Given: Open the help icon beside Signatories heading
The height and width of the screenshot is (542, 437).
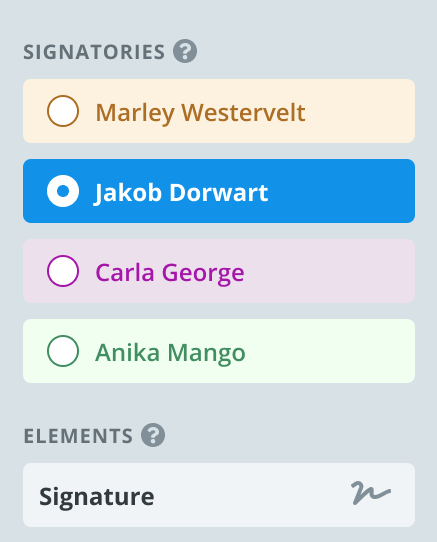Looking at the screenshot, I should pos(185,51).
